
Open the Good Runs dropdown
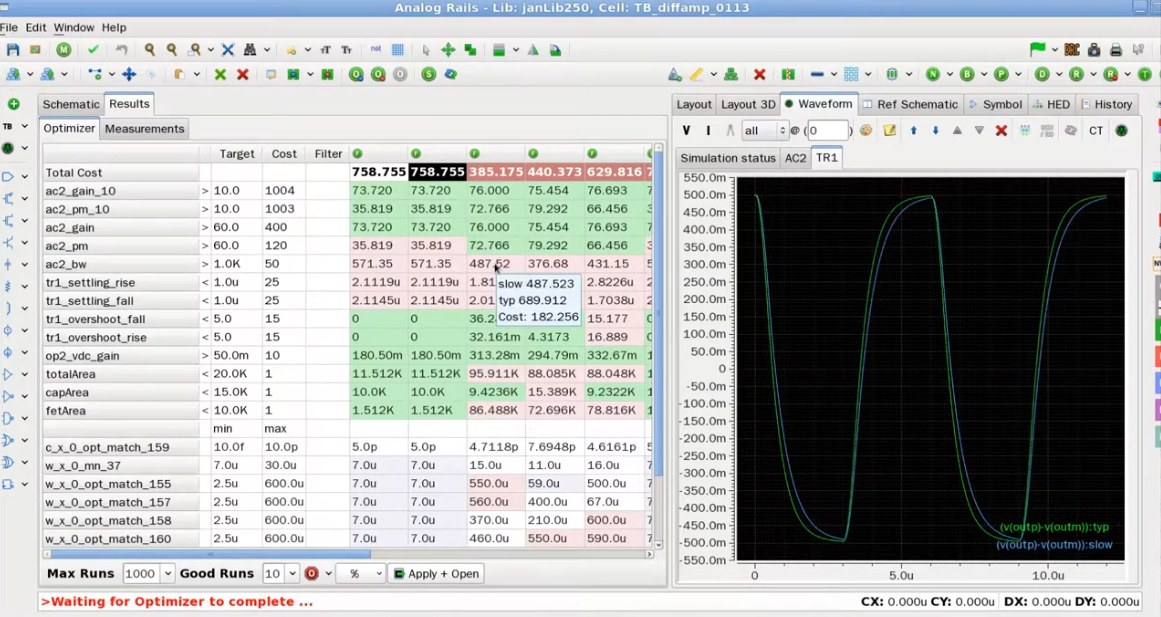pyautogui.click(x=292, y=574)
